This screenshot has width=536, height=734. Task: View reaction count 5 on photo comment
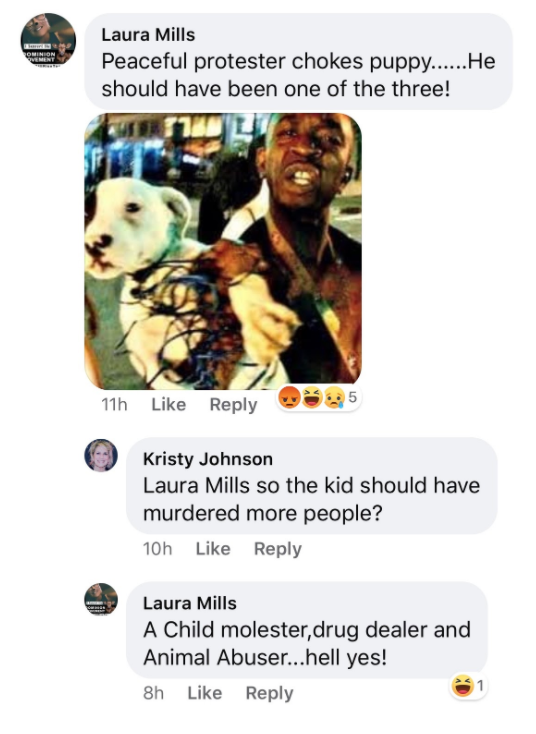pos(352,397)
